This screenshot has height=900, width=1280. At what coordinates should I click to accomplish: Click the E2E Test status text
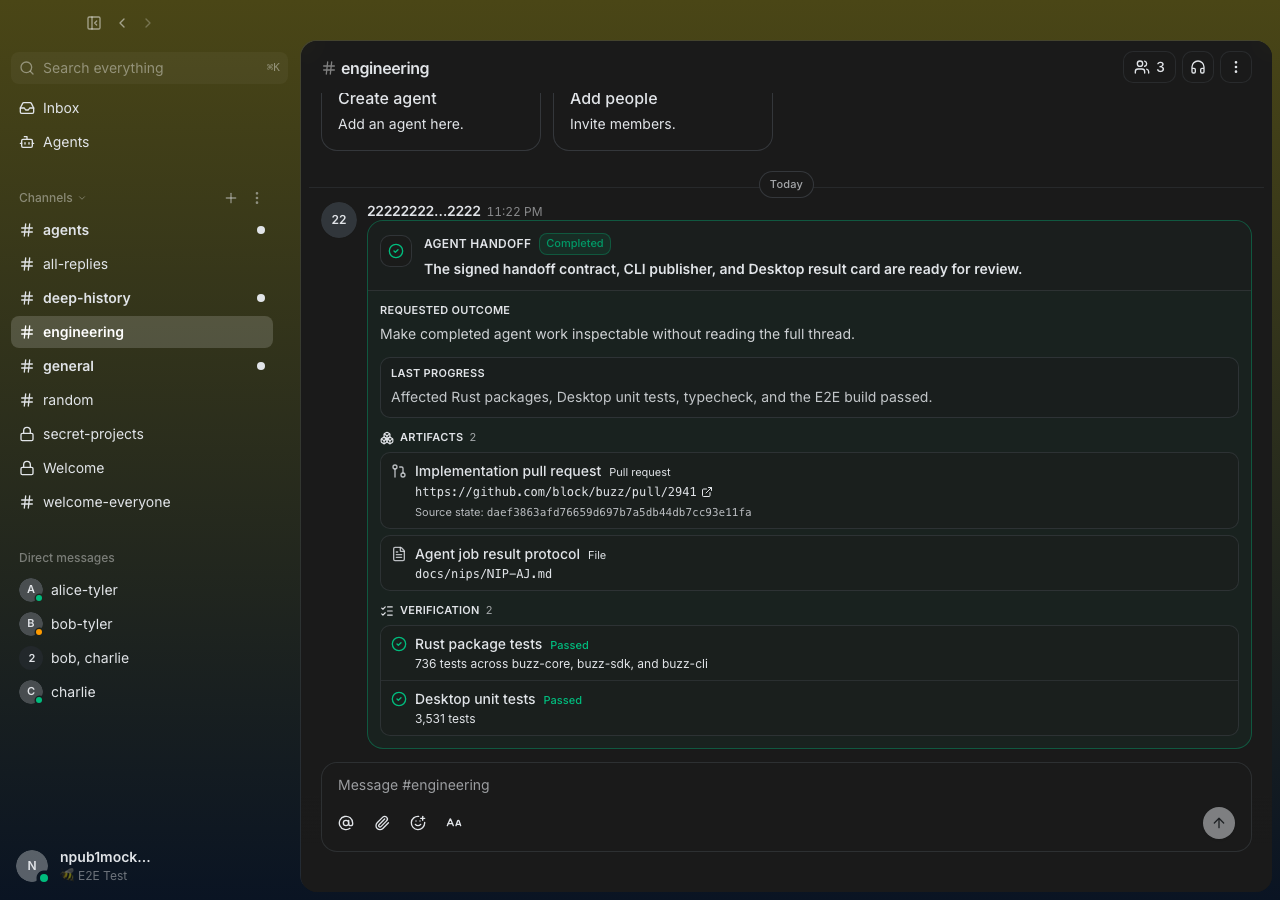(x=102, y=876)
